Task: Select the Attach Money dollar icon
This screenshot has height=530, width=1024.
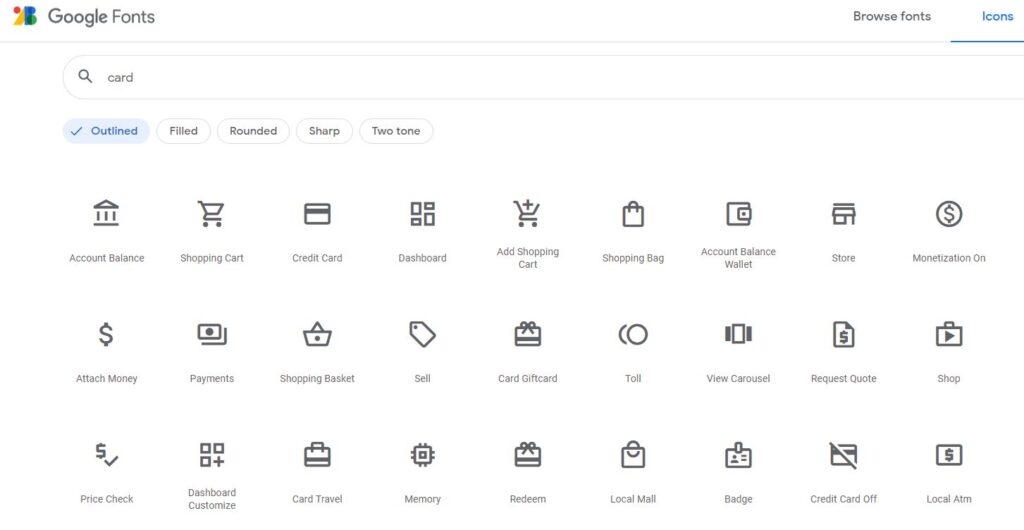Action: pos(106,334)
